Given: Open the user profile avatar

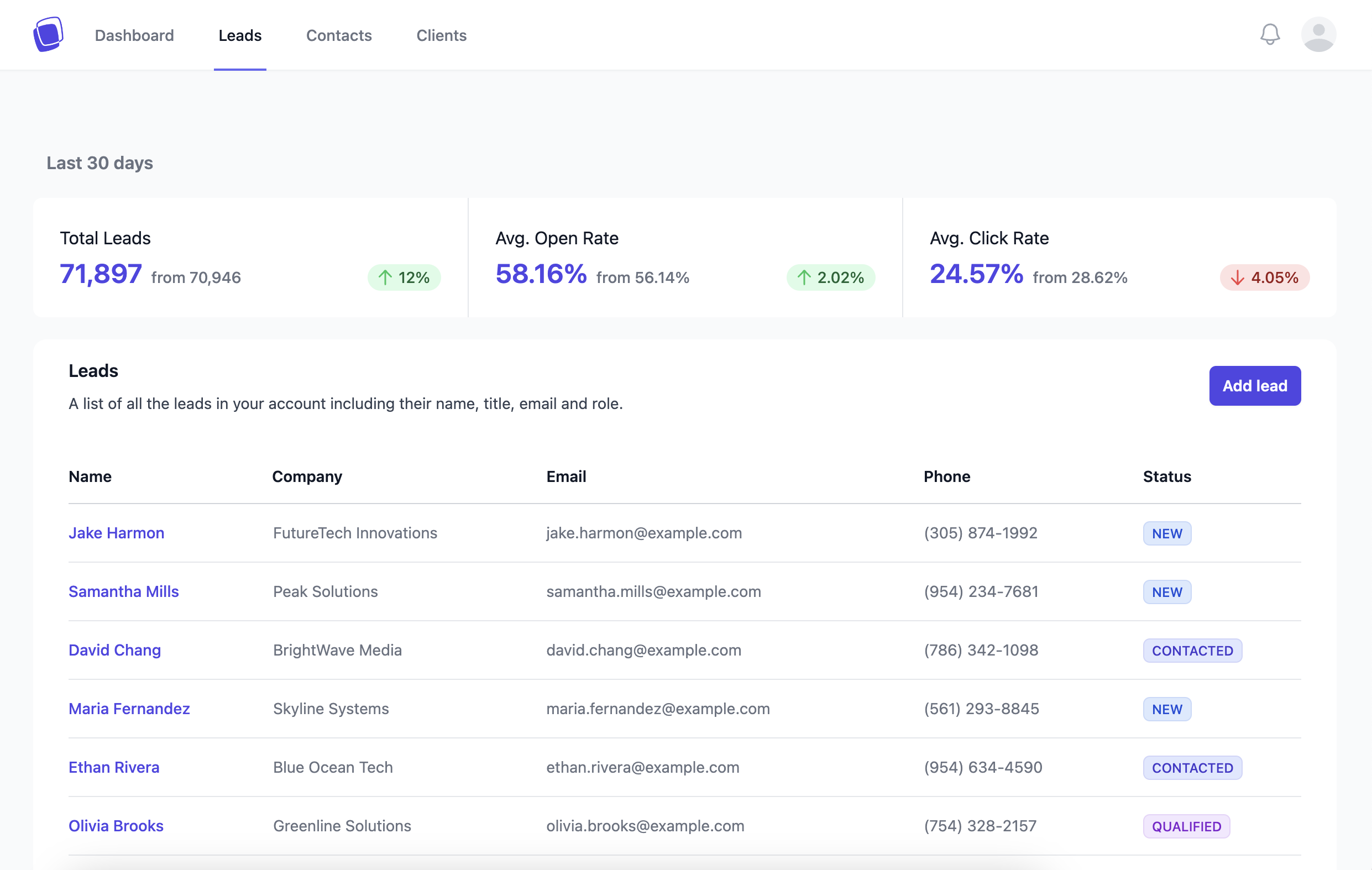Looking at the screenshot, I should coord(1318,34).
